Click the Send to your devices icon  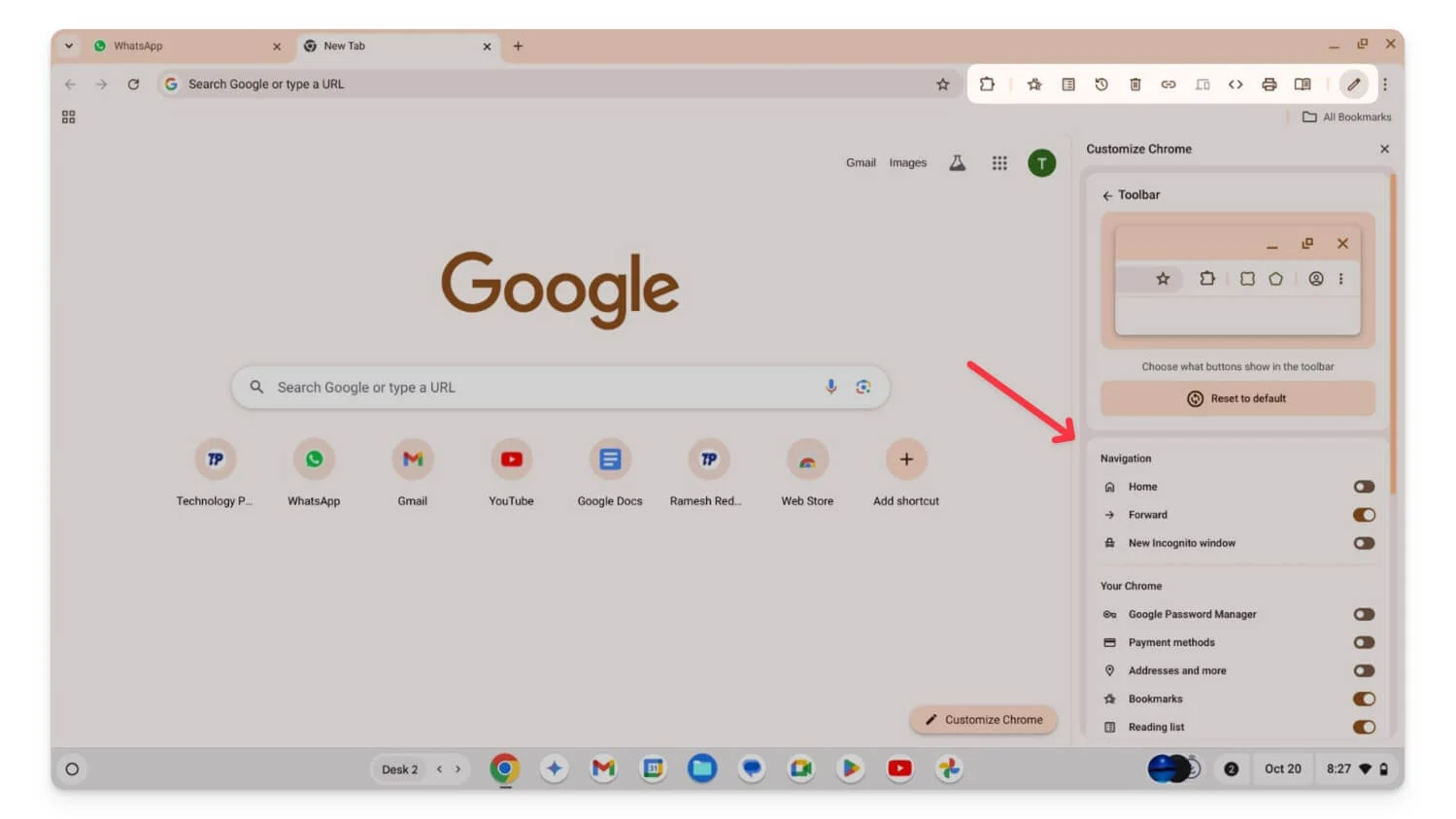[x=1202, y=85]
